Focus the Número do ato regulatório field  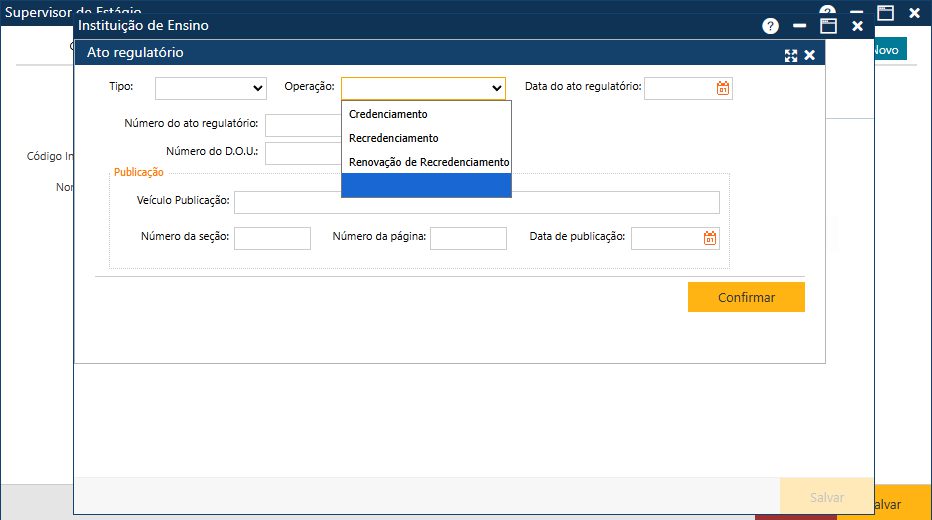303,125
